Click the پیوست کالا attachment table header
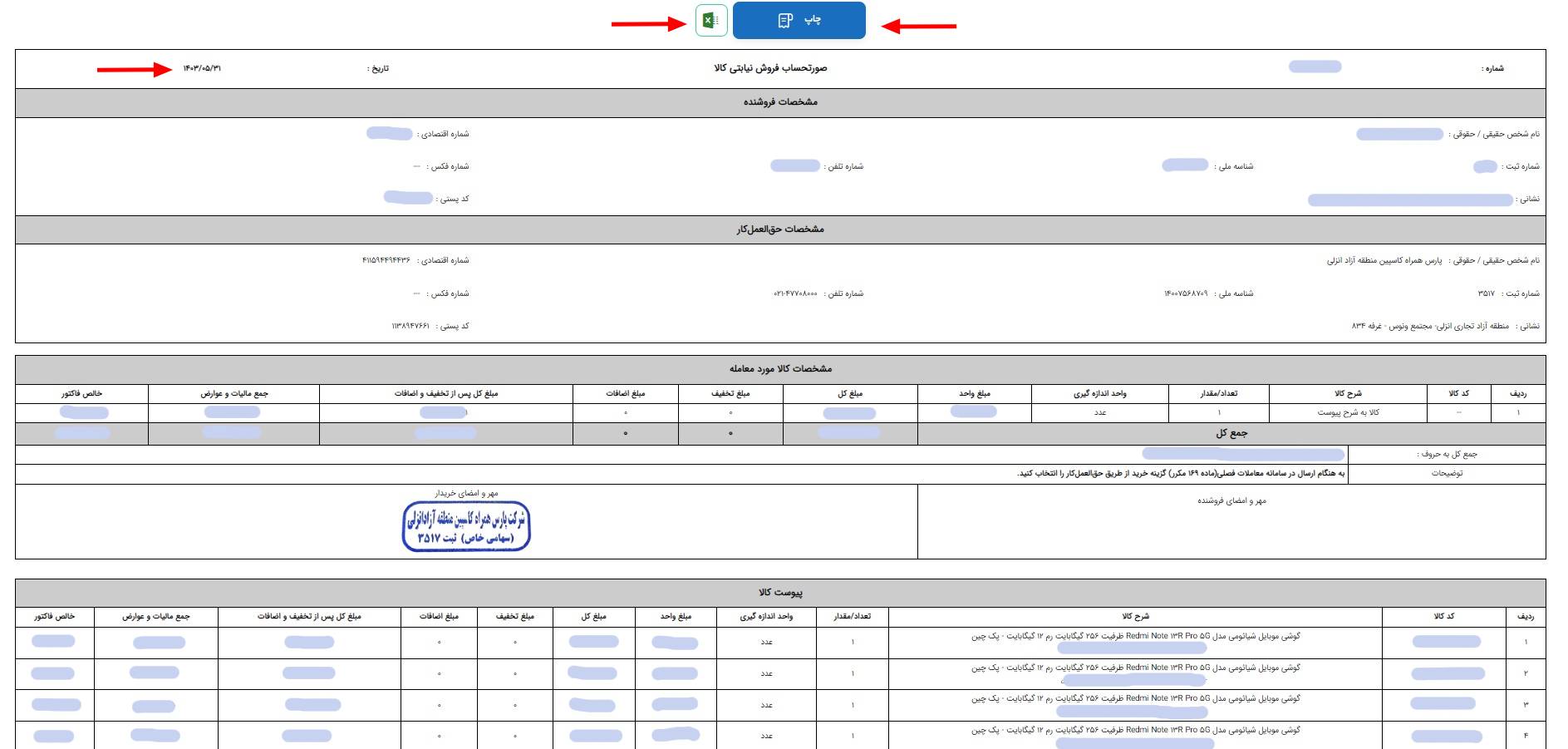This screenshot has width=1568, height=749. click(780, 593)
